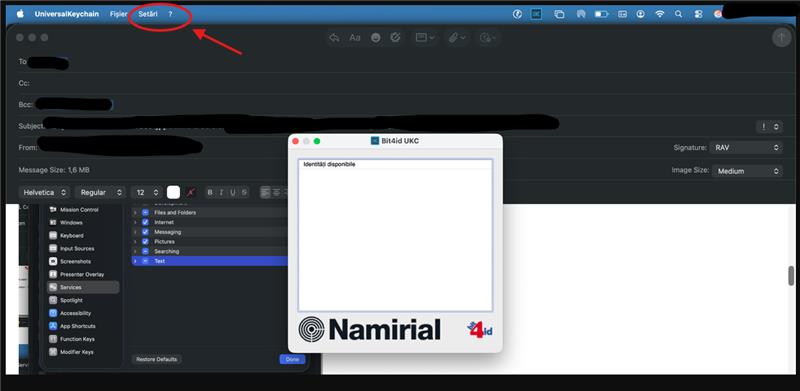The image size is (800, 391).
Task: Click the UniversalKeychain icon in the menu bar tray
Action: [x=536, y=14]
